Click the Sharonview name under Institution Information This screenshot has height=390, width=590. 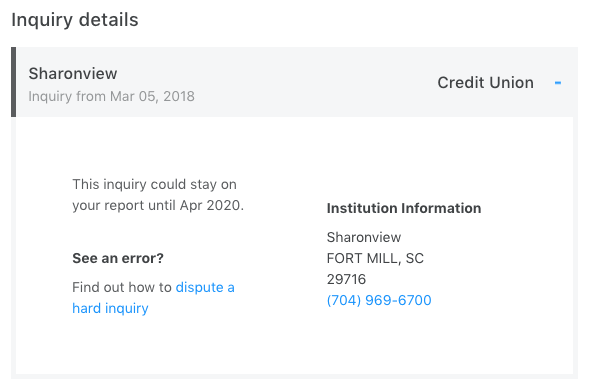coord(364,237)
